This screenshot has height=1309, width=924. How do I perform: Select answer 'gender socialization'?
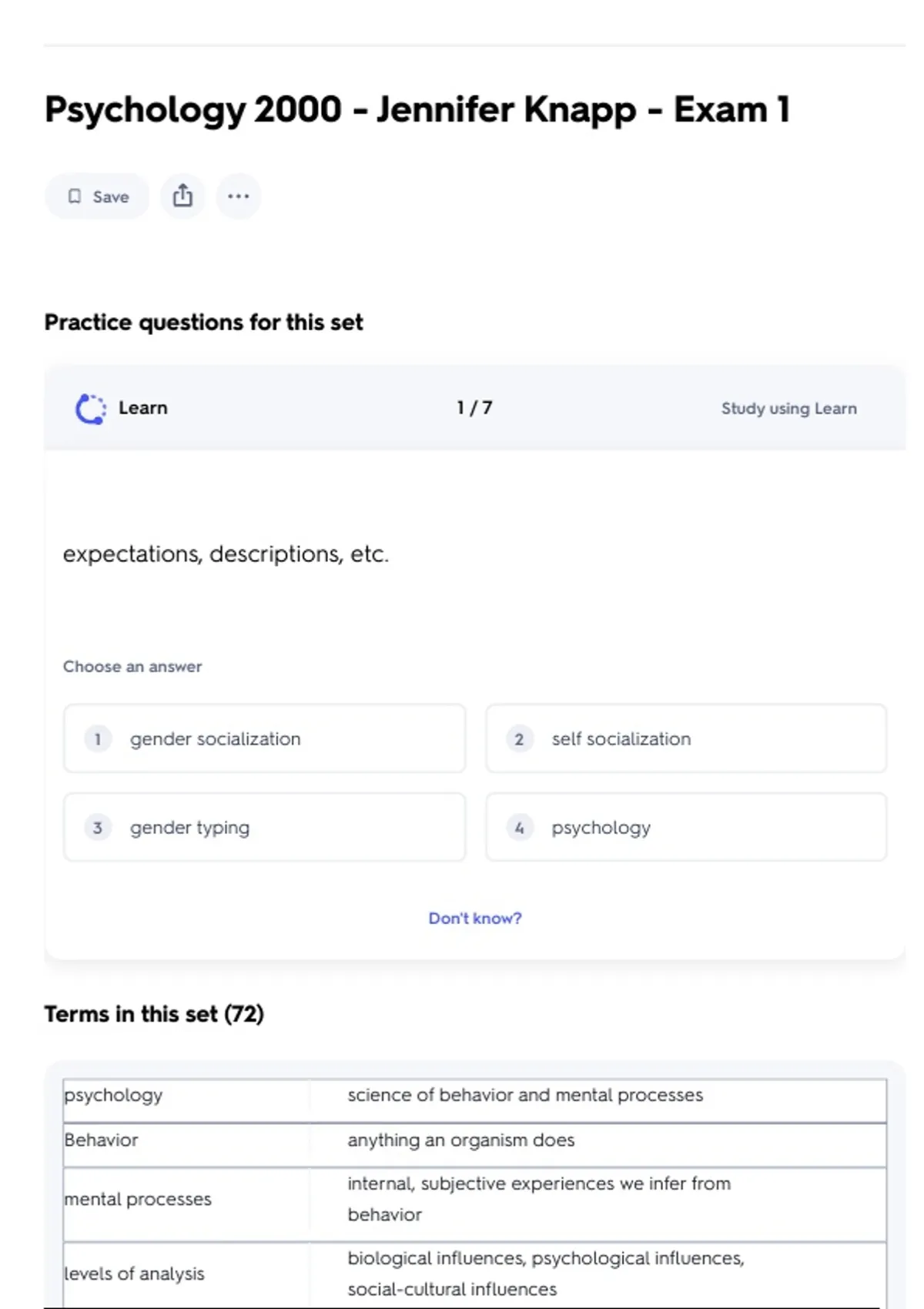(x=264, y=738)
